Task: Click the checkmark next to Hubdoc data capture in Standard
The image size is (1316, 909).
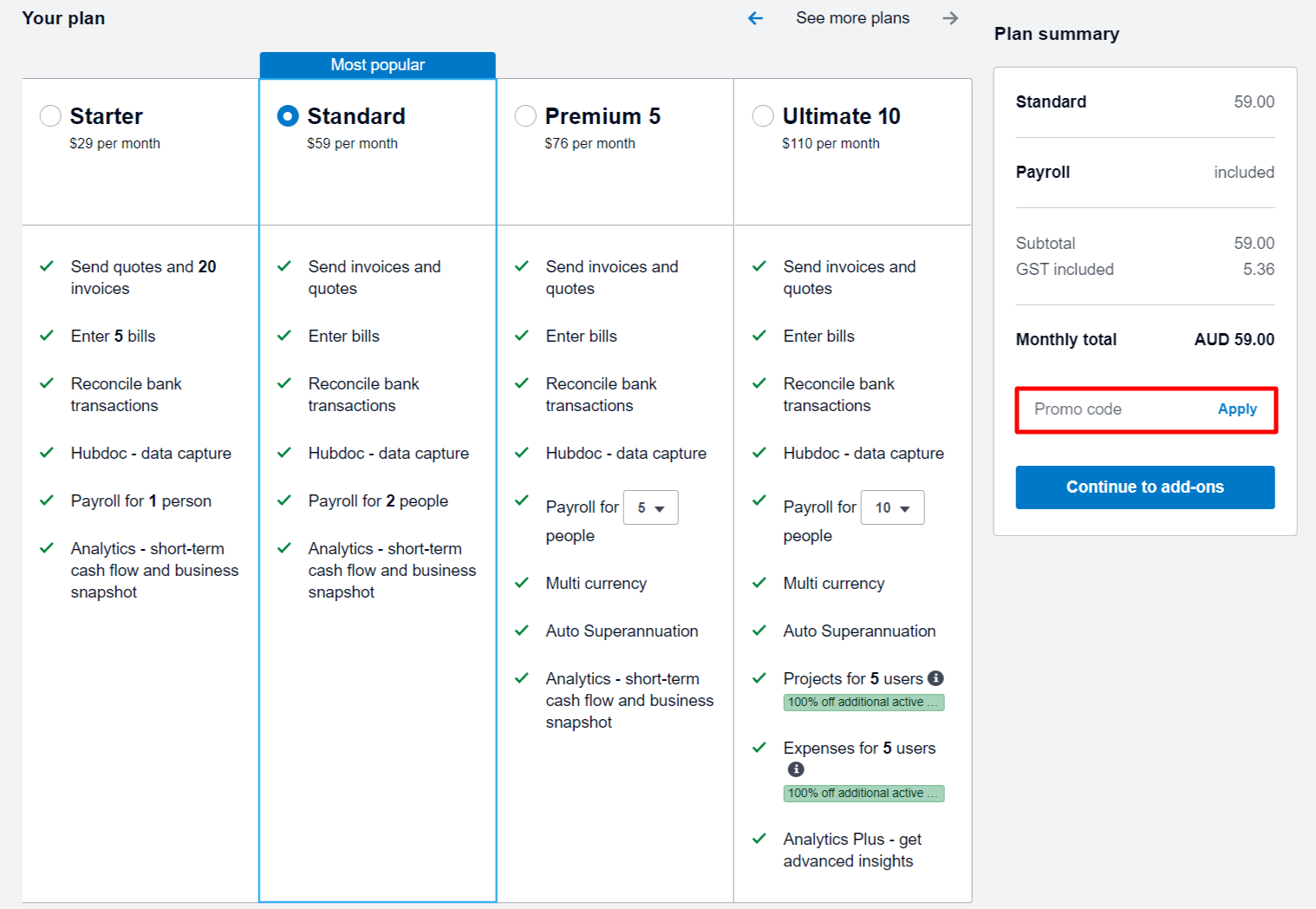Action: click(284, 453)
